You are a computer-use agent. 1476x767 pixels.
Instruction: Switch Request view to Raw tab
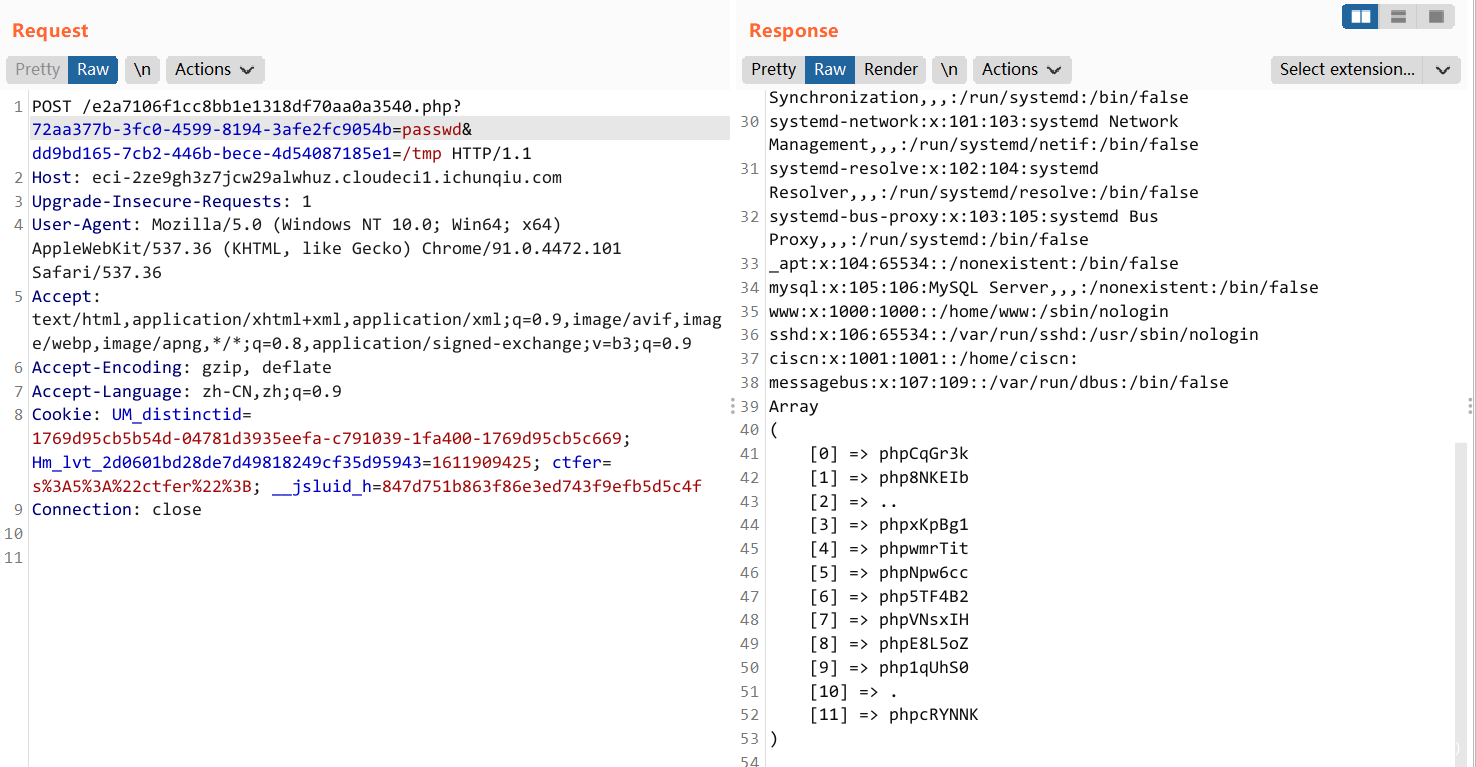point(93,69)
